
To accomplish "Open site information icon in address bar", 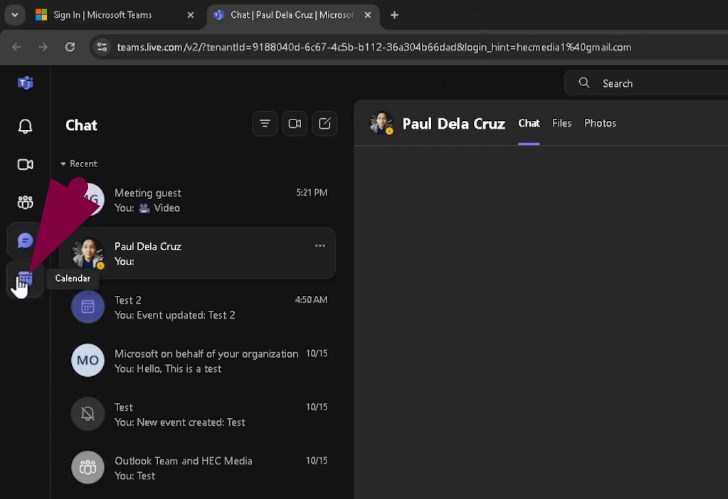I will click(x=102, y=47).
